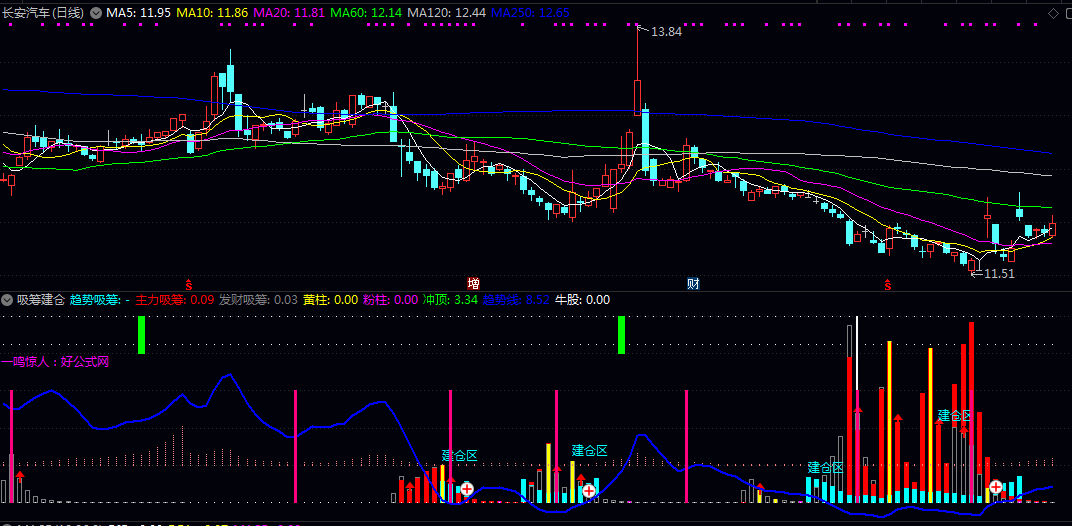The image size is (1072, 526).
Task: Click the 13.84 high price label
Action: click(666, 31)
